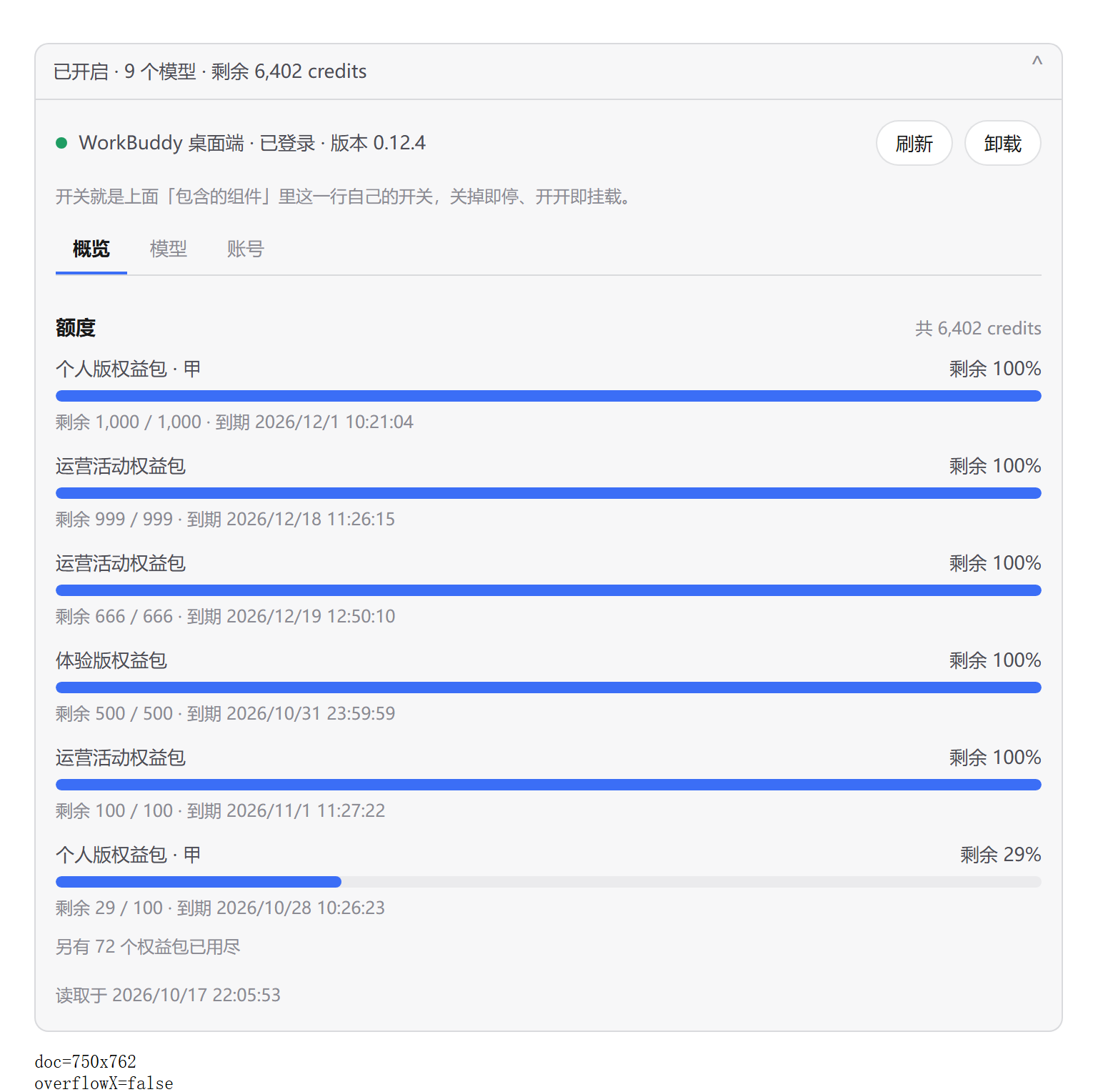The width and height of the screenshot is (1103, 1092).
Task: Collapse the panel with the top-right chevron
Action: (1037, 61)
